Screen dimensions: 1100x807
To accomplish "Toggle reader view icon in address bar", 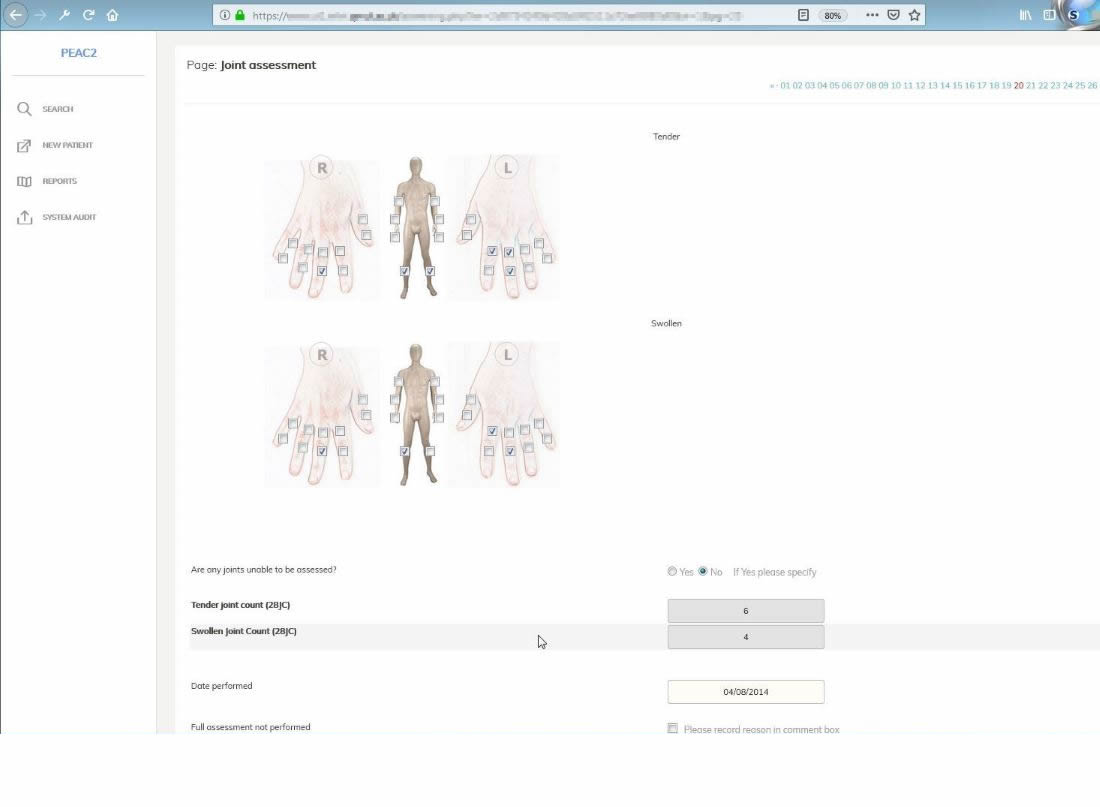I will (803, 15).
